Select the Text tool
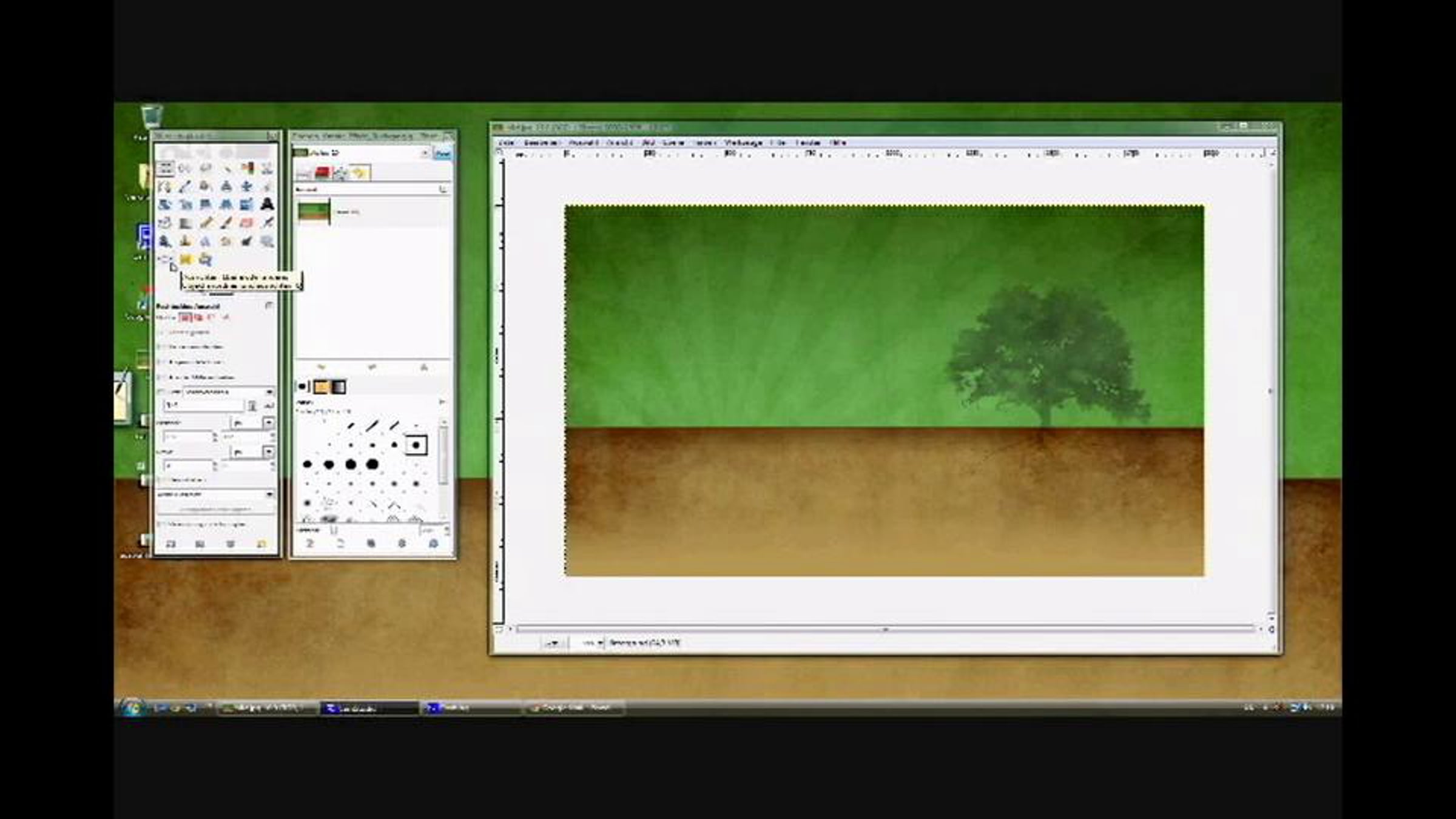This screenshot has width=1456, height=819. [267, 204]
